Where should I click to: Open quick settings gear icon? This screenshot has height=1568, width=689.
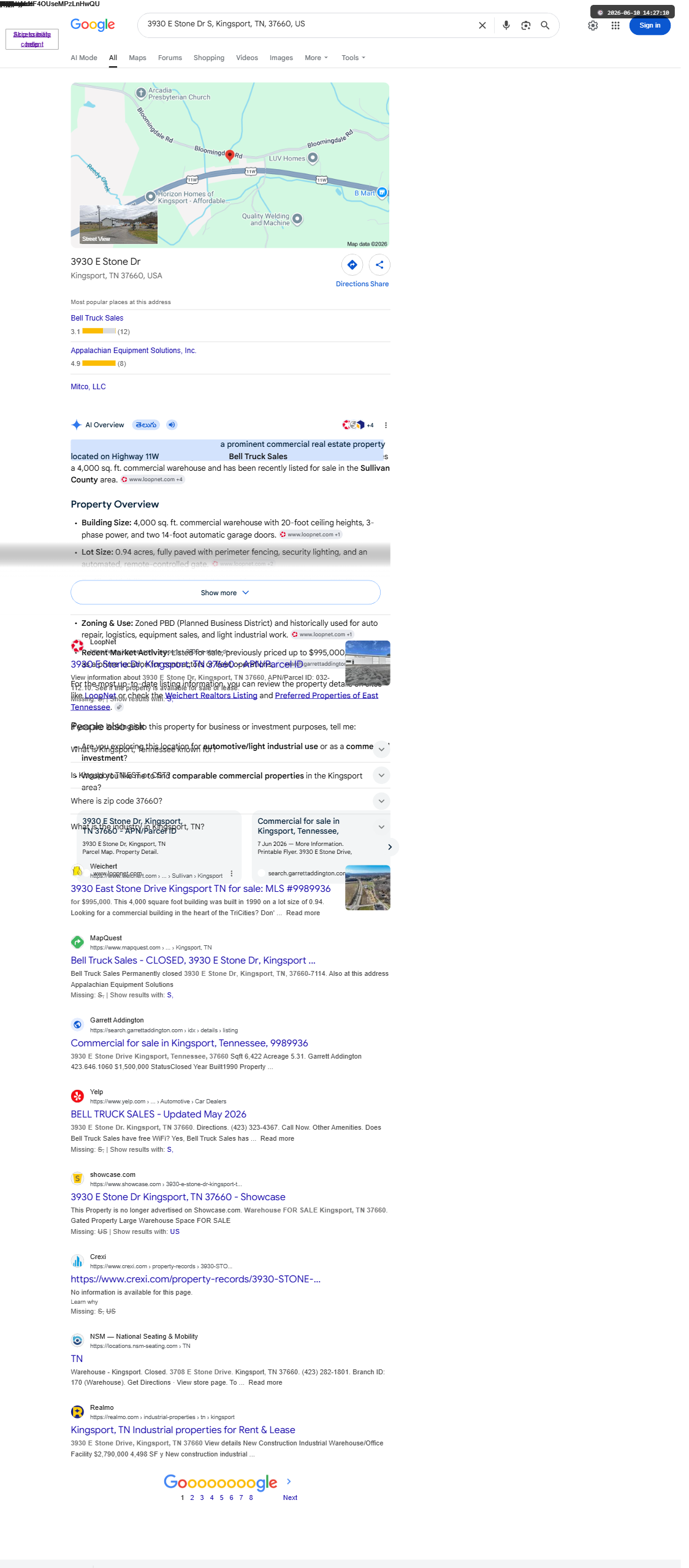[593, 26]
